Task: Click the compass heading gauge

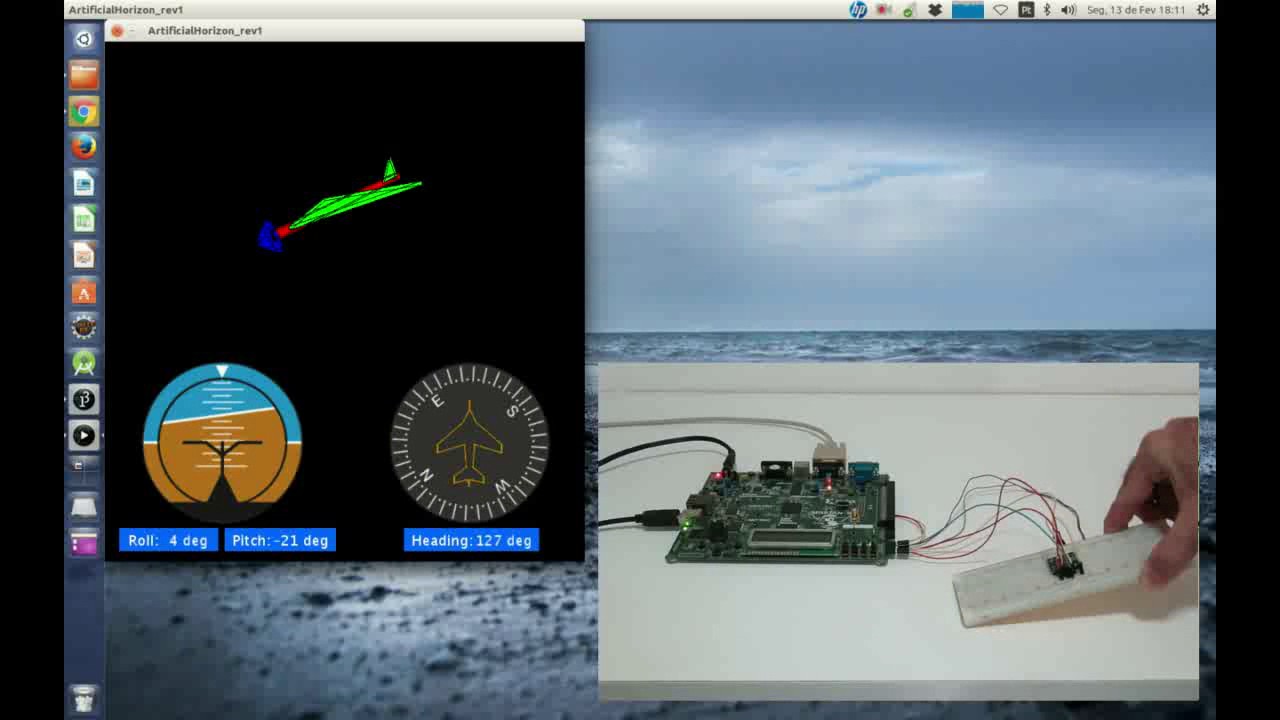Action: pyautogui.click(x=469, y=442)
